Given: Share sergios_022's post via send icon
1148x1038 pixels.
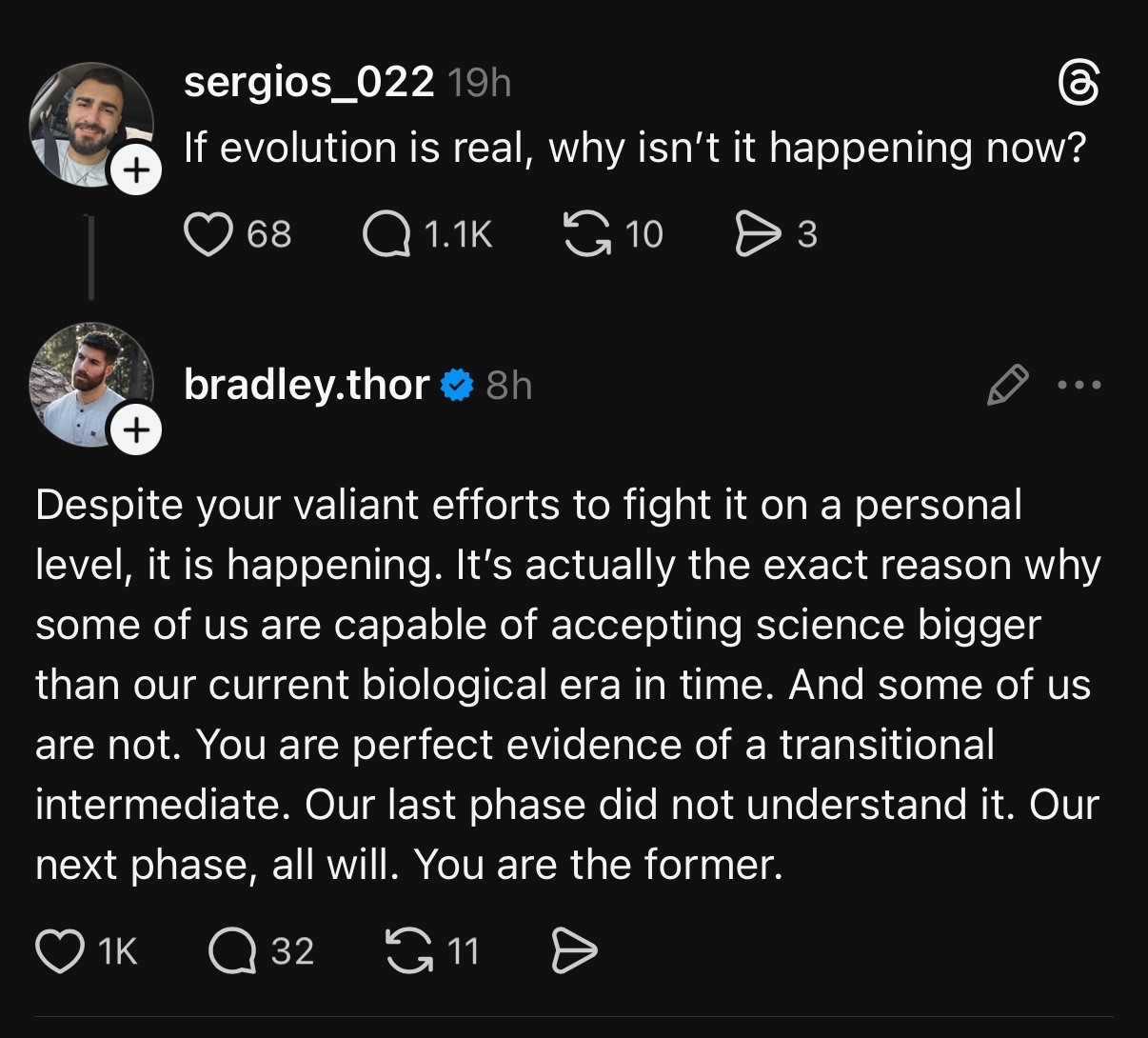Looking at the screenshot, I should tap(757, 234).
